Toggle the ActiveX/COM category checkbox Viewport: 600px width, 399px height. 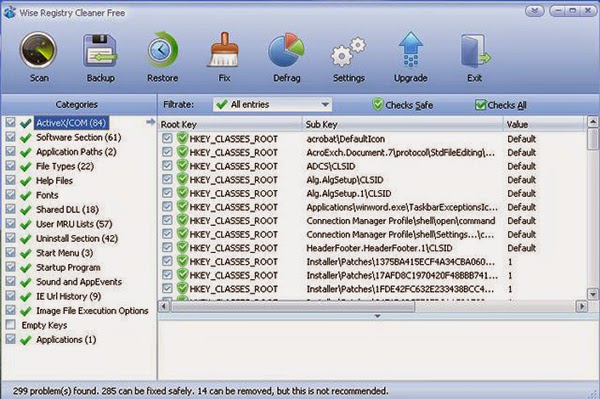tap(11, 122)
